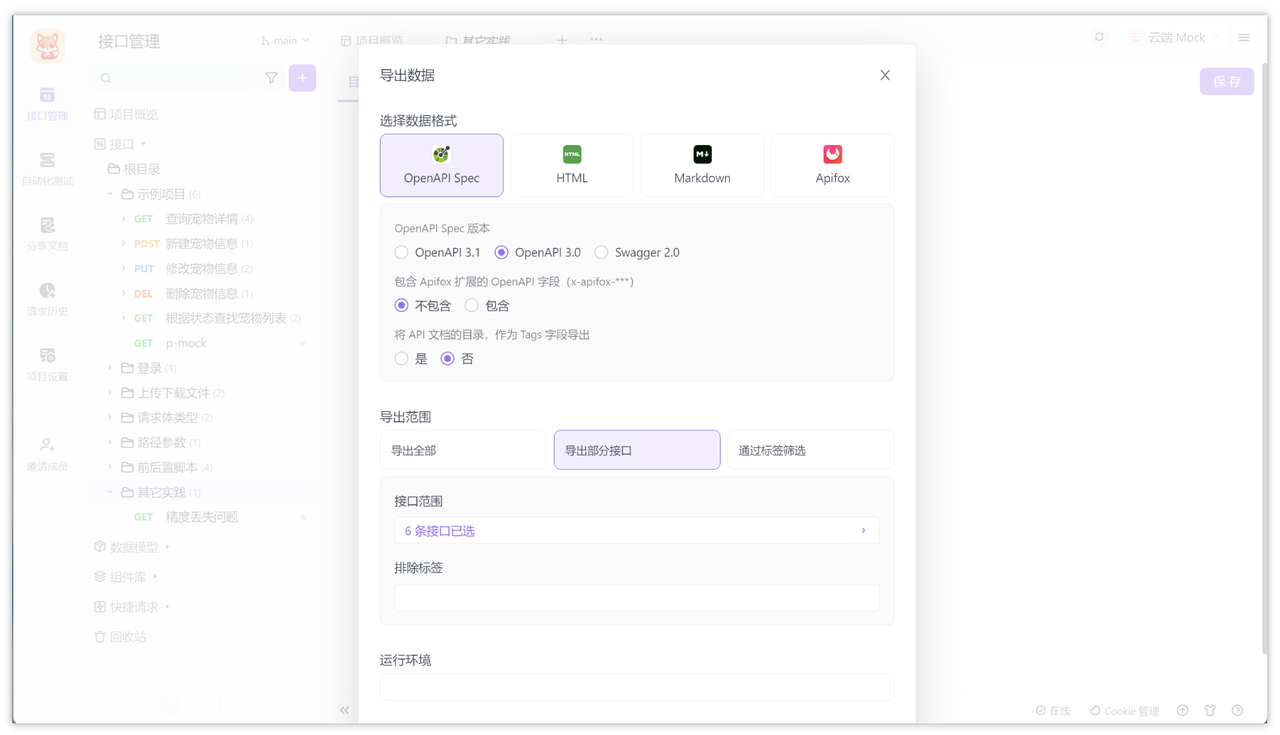This screenshot has width=1280, height=735.
Task: Open the 云端 Mock environment dropdown
Action: tap(1175, 37)
